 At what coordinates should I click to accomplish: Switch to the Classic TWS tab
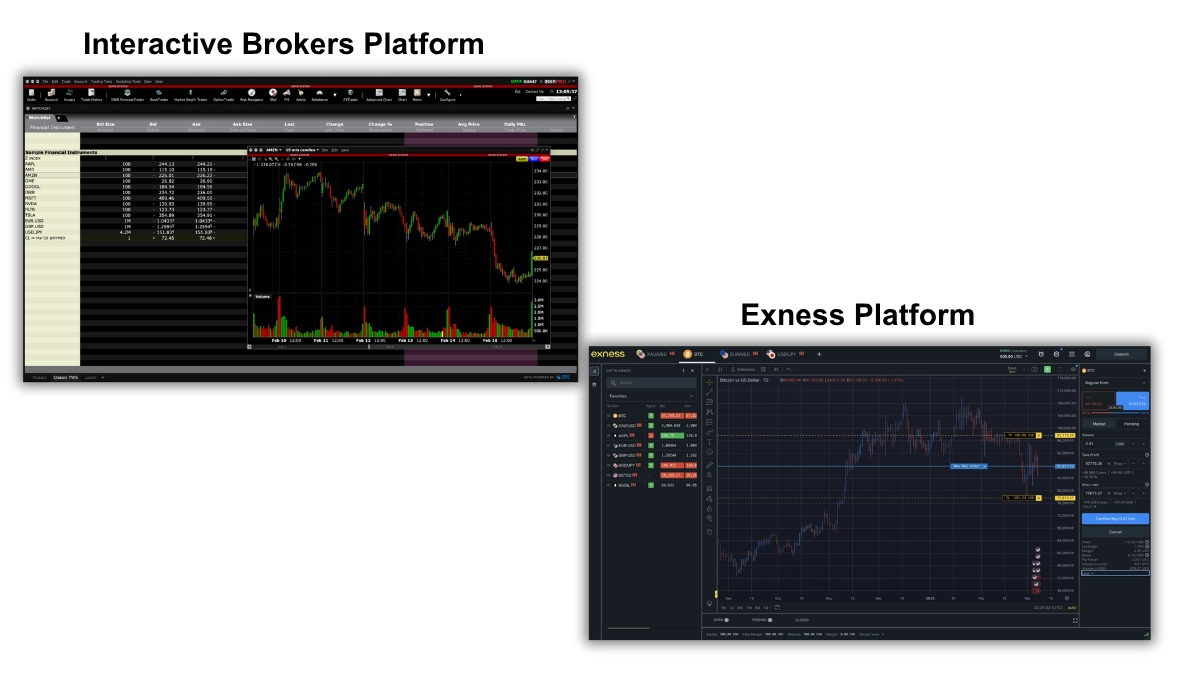coord(67,377)
